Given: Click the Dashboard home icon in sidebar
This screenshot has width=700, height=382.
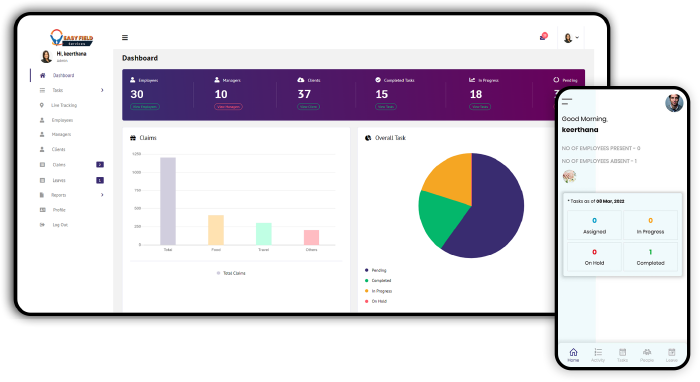Looking at the screenshot, I should pos(42,75).
